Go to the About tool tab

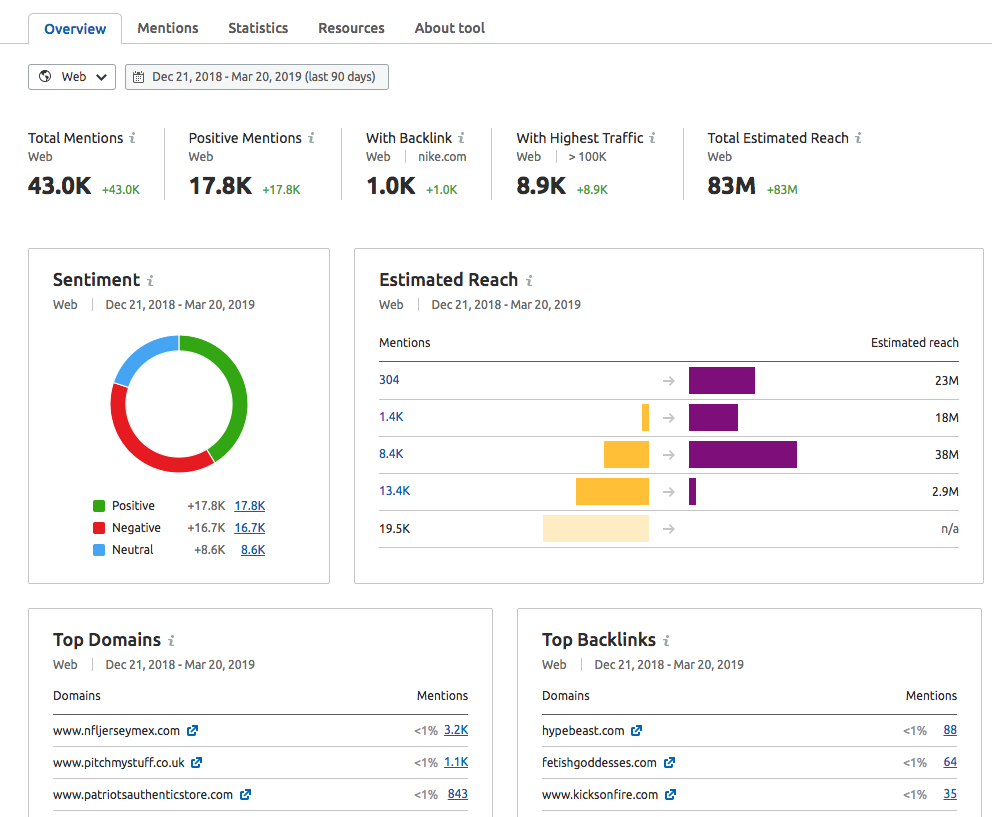click(x=449, y=28)
